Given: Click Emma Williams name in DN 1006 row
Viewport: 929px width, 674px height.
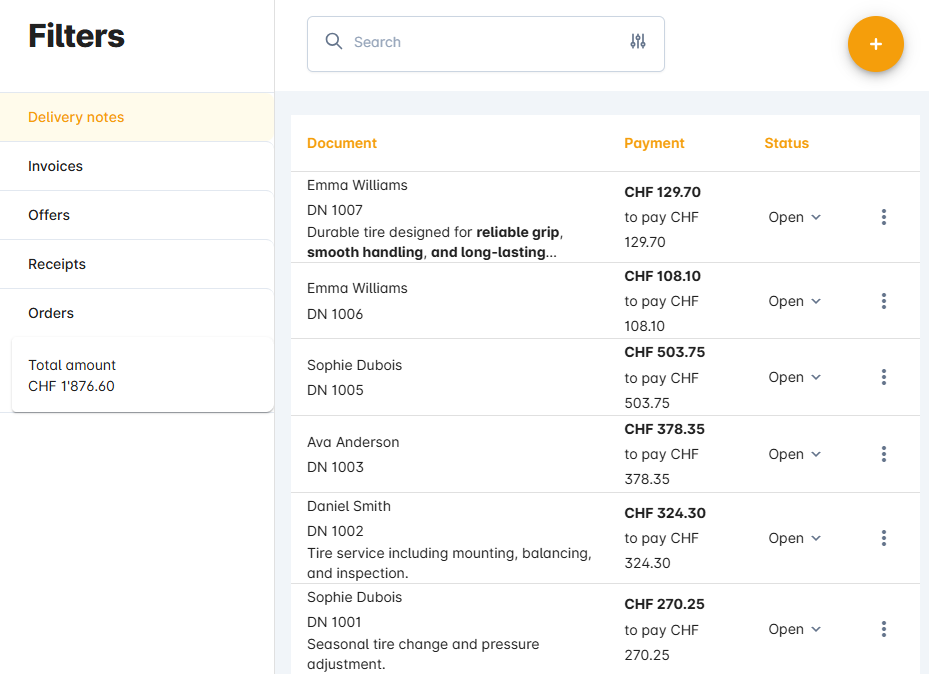Looking at the screenshot, I should coord(357,288).
